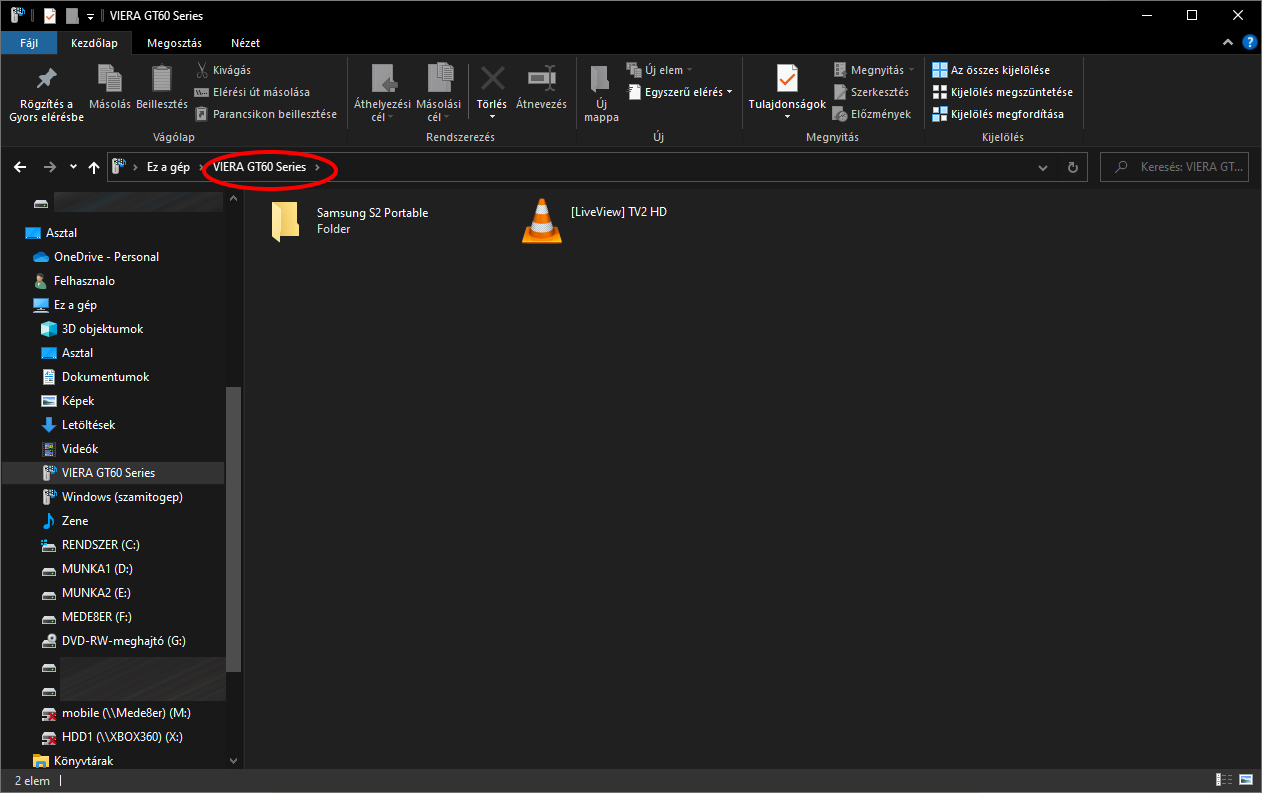Screen dimensions: 1262x793
Task: Open recent locations dropdown arrow
Action: 73,167
